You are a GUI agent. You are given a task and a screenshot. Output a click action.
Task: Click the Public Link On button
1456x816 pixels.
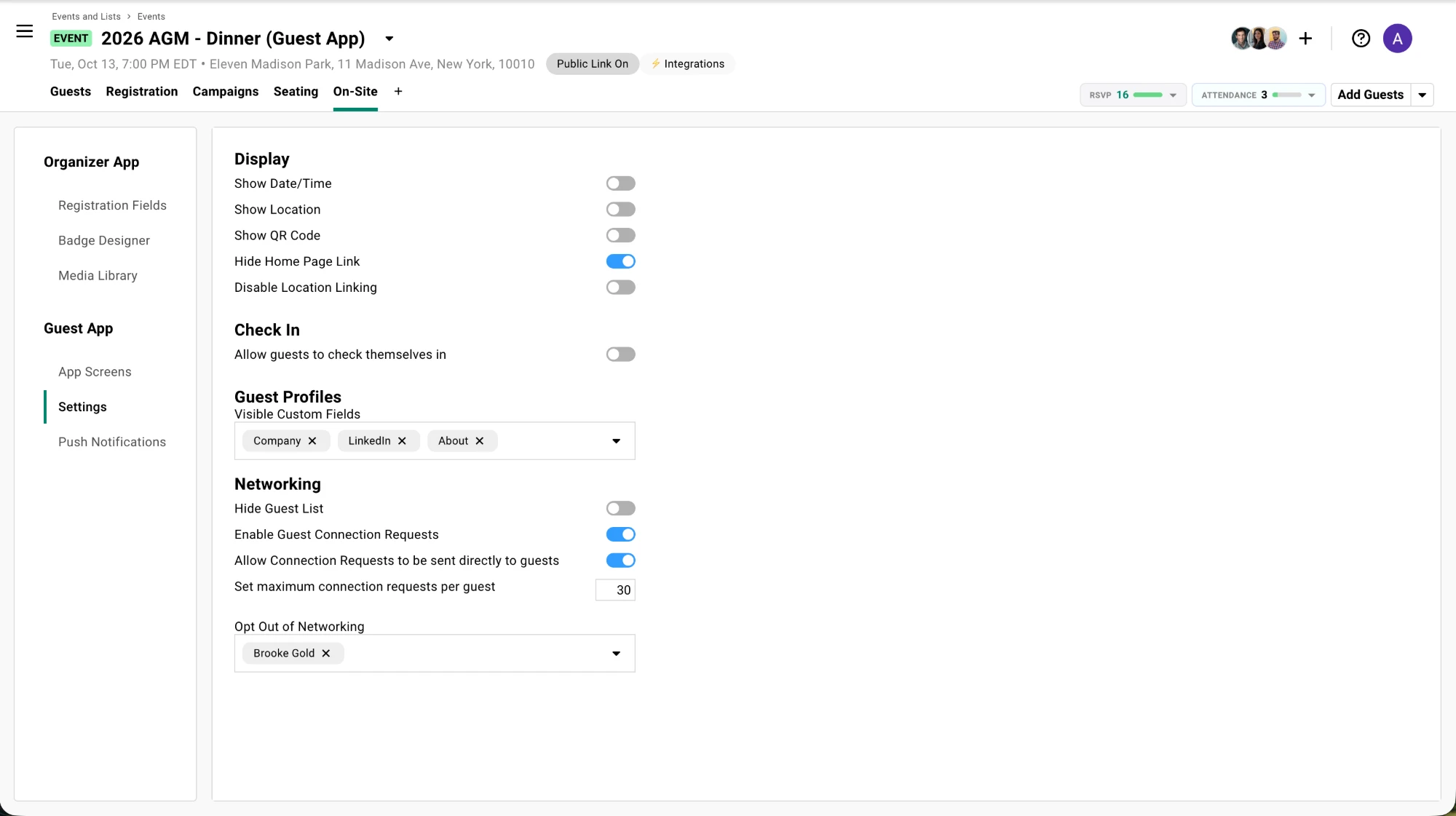click(x=592, y=64)
